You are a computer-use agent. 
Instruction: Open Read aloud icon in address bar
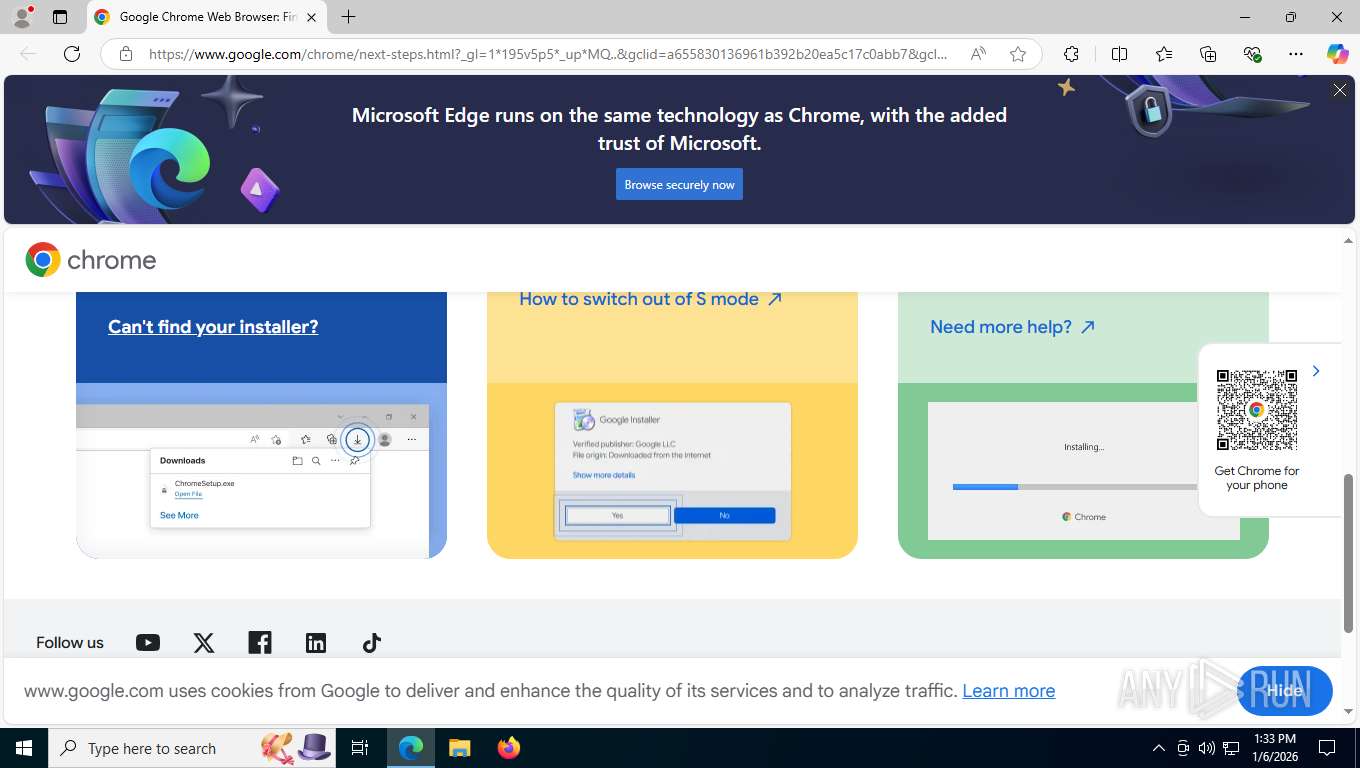[978, 54]
